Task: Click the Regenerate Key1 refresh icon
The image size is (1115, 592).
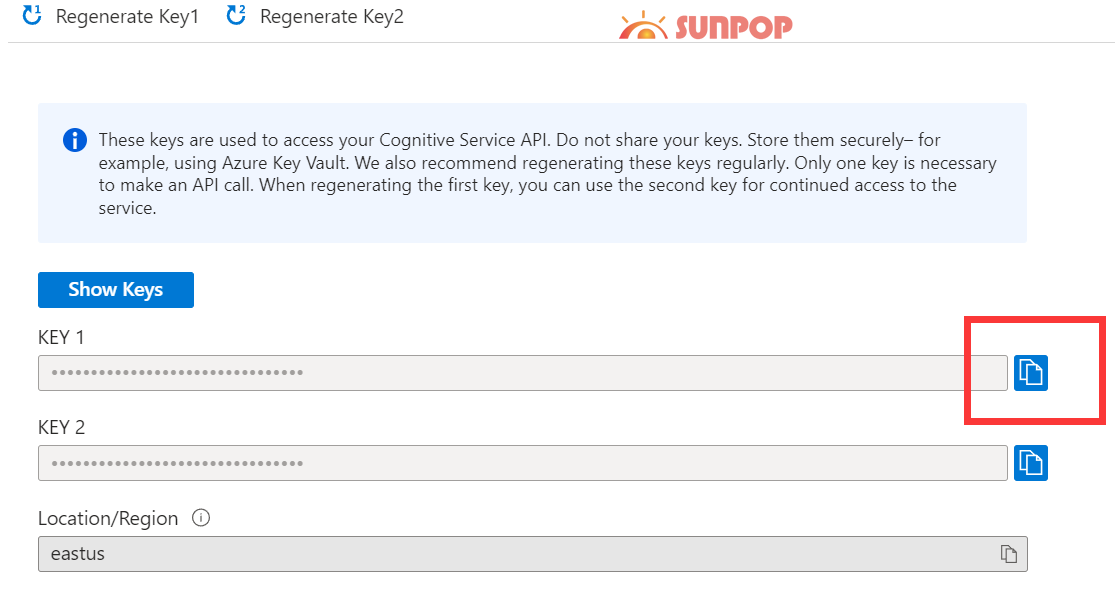Action: click(32, 15)
